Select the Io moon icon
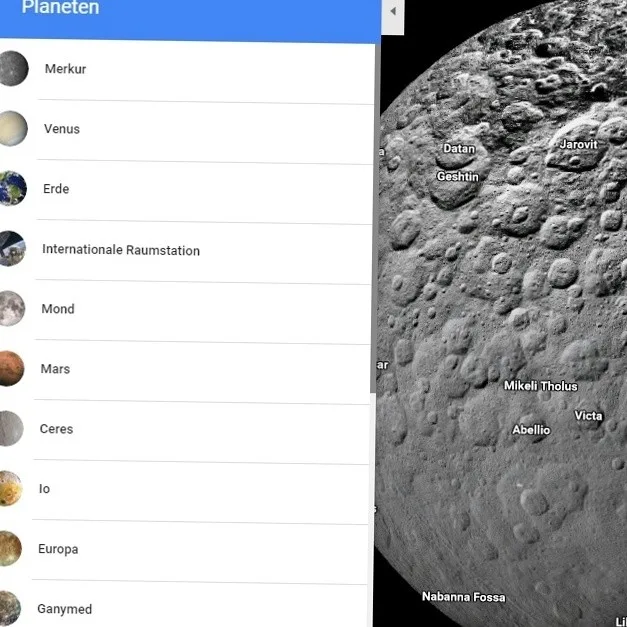Screen dimensions: 627x627 tap(11, 488)
